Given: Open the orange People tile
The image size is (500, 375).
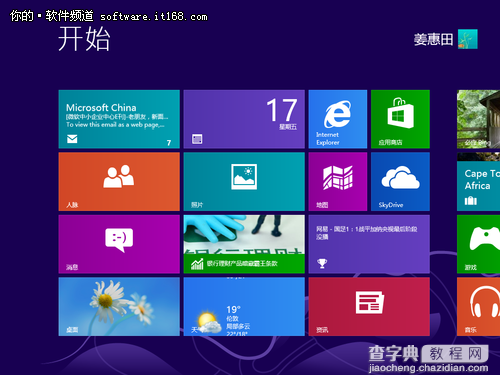Looking at the screenshot, I should pyautogui.click(x=119, y=182).
